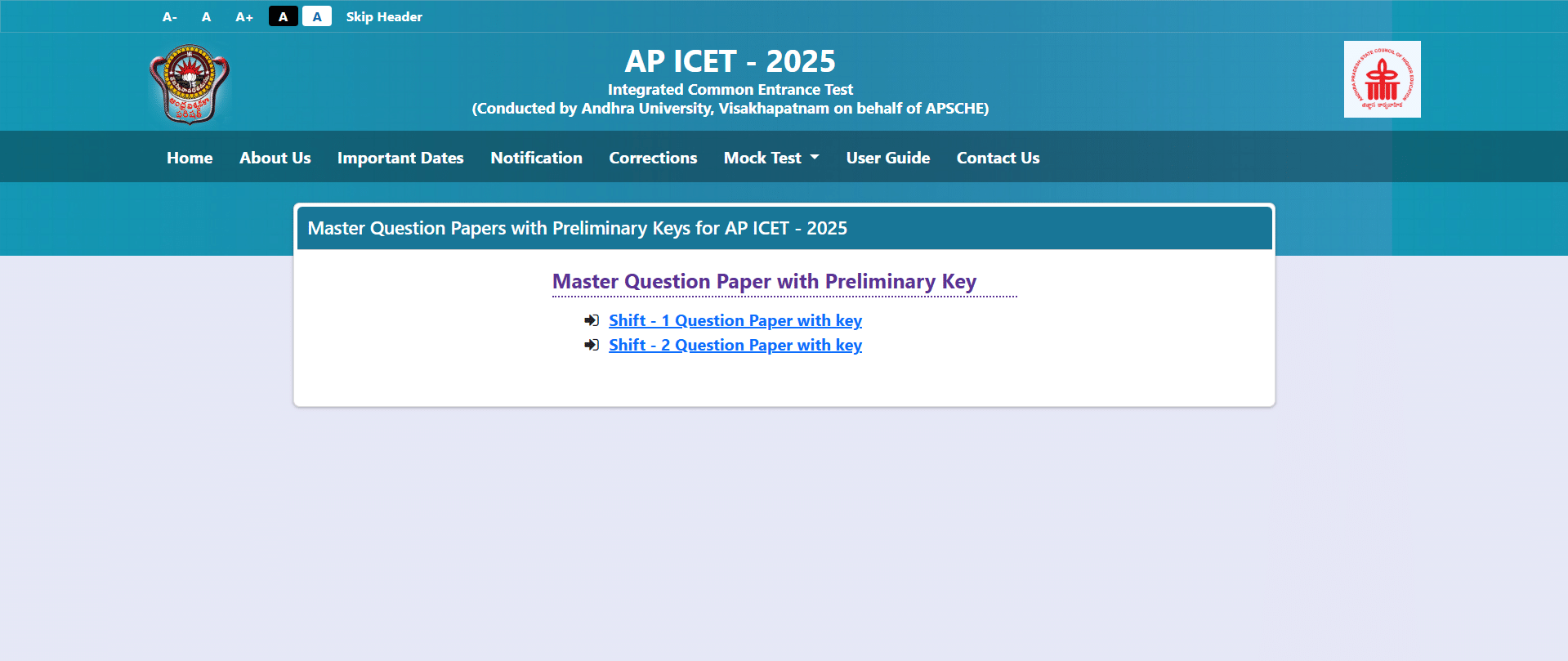Open the Important Dates menu item

coord(400,158)
